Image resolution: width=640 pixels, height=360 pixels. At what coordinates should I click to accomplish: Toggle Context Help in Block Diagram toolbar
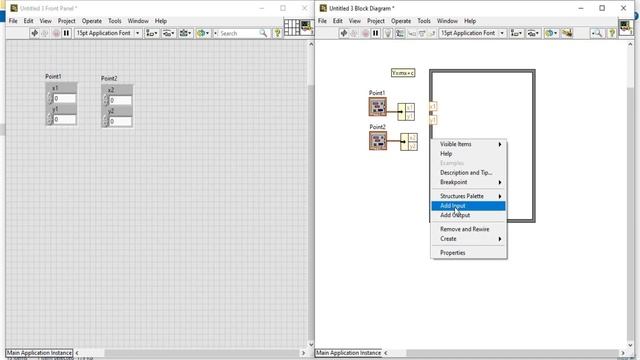(x=612, y=33)
